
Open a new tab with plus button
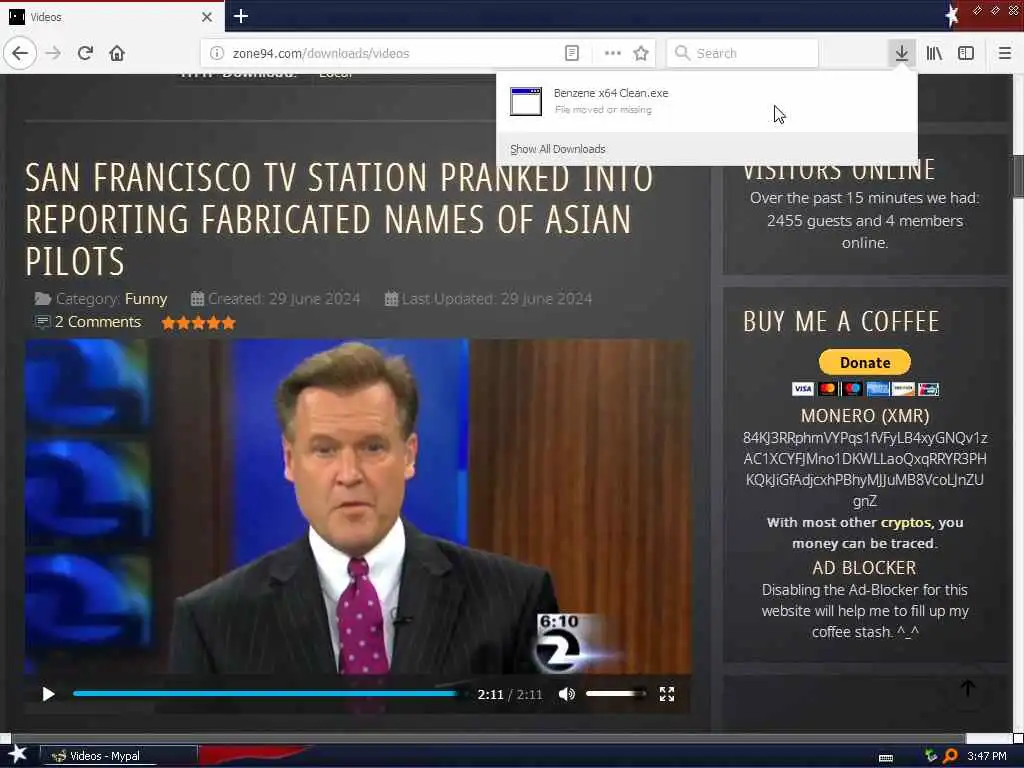240,16
